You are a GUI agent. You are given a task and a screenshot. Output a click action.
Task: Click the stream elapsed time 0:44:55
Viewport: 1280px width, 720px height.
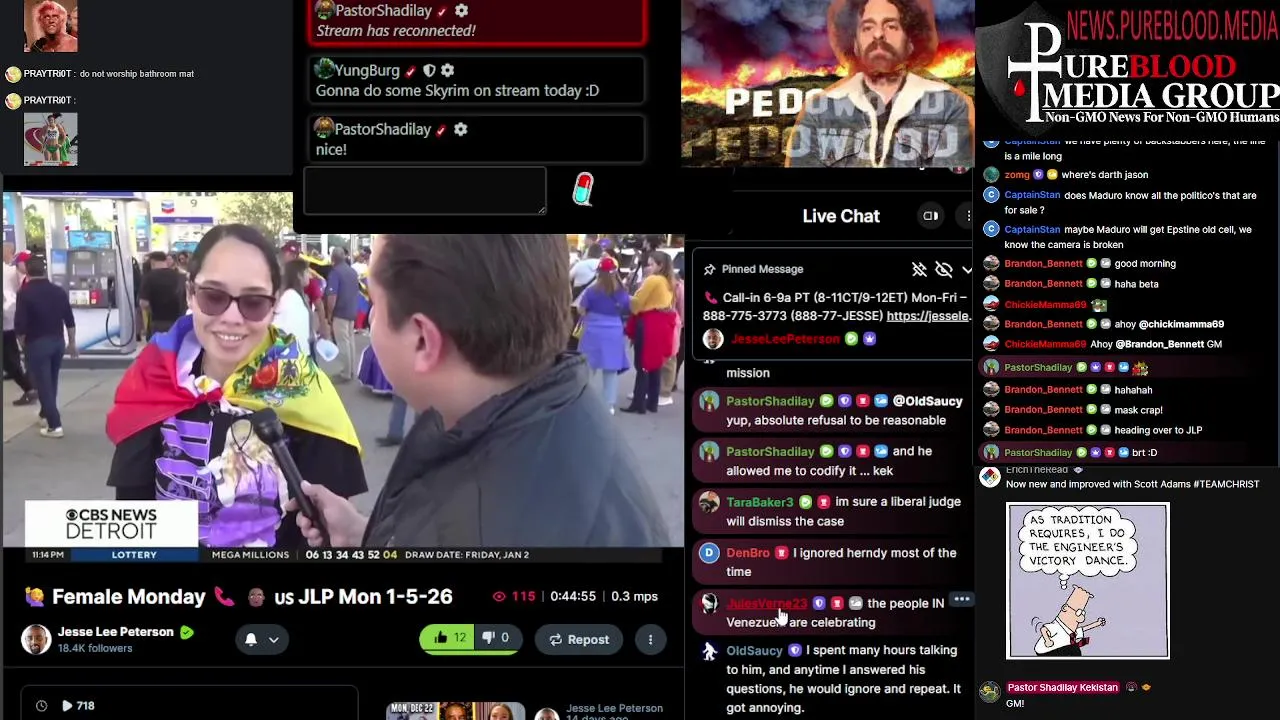point(573,596)
